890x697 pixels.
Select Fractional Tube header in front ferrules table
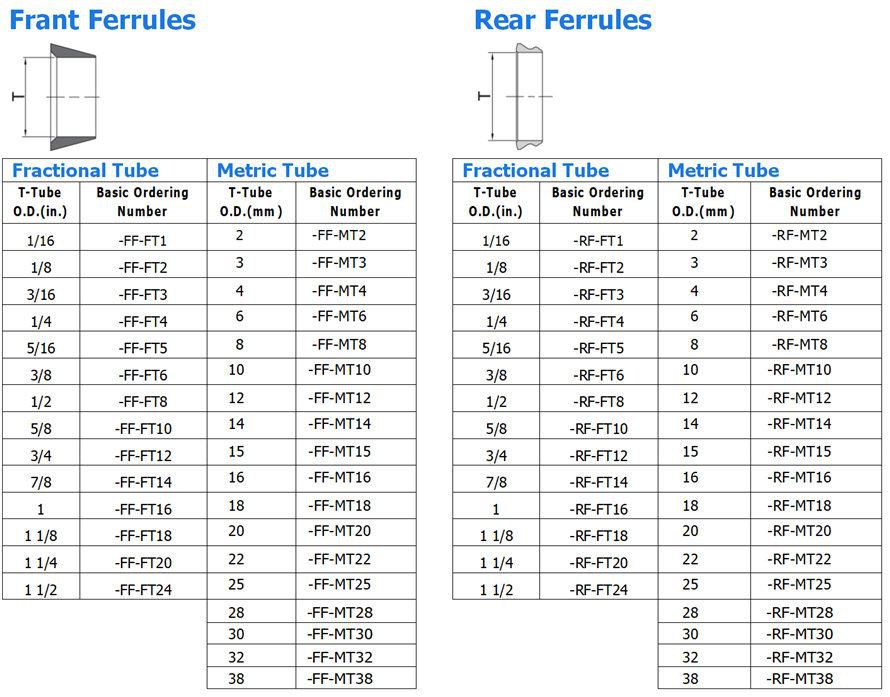pos(86,170)
